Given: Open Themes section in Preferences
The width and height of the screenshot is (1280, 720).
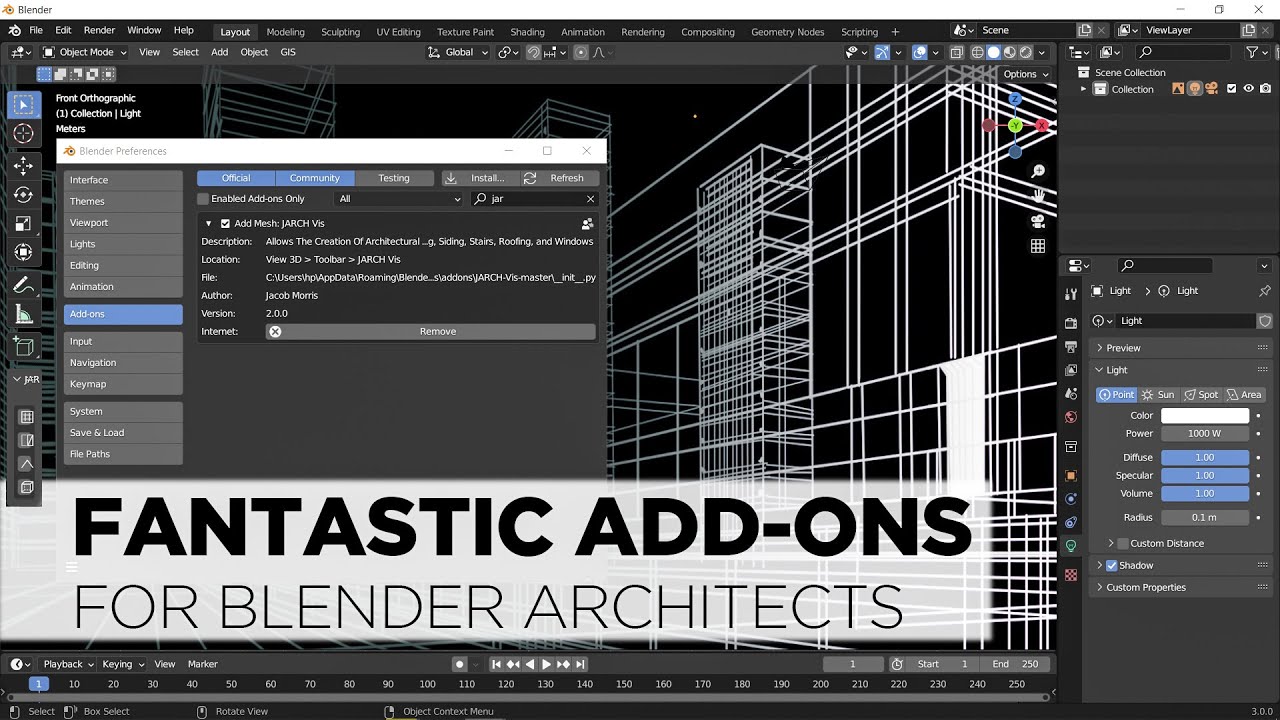Looking at the screenshot, I should 123,201.
